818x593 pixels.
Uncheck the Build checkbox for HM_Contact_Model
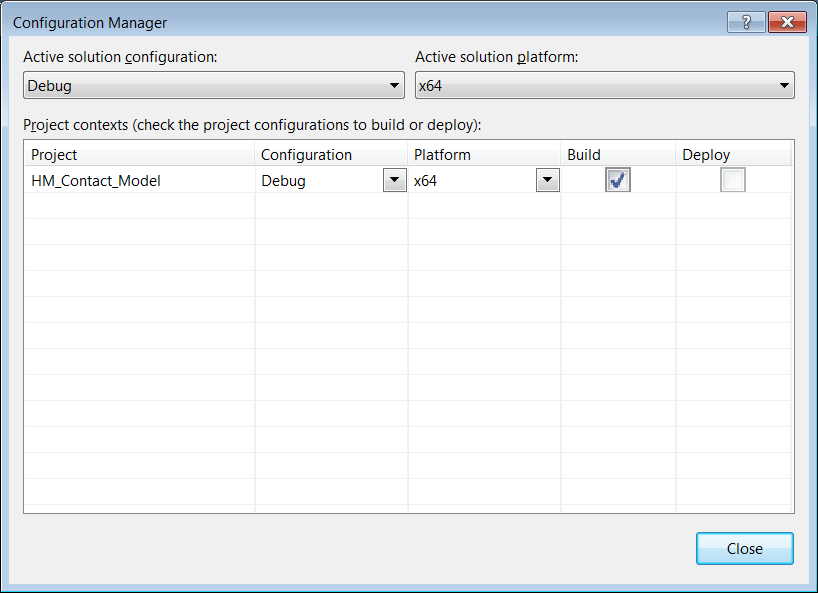coord(618,180)
